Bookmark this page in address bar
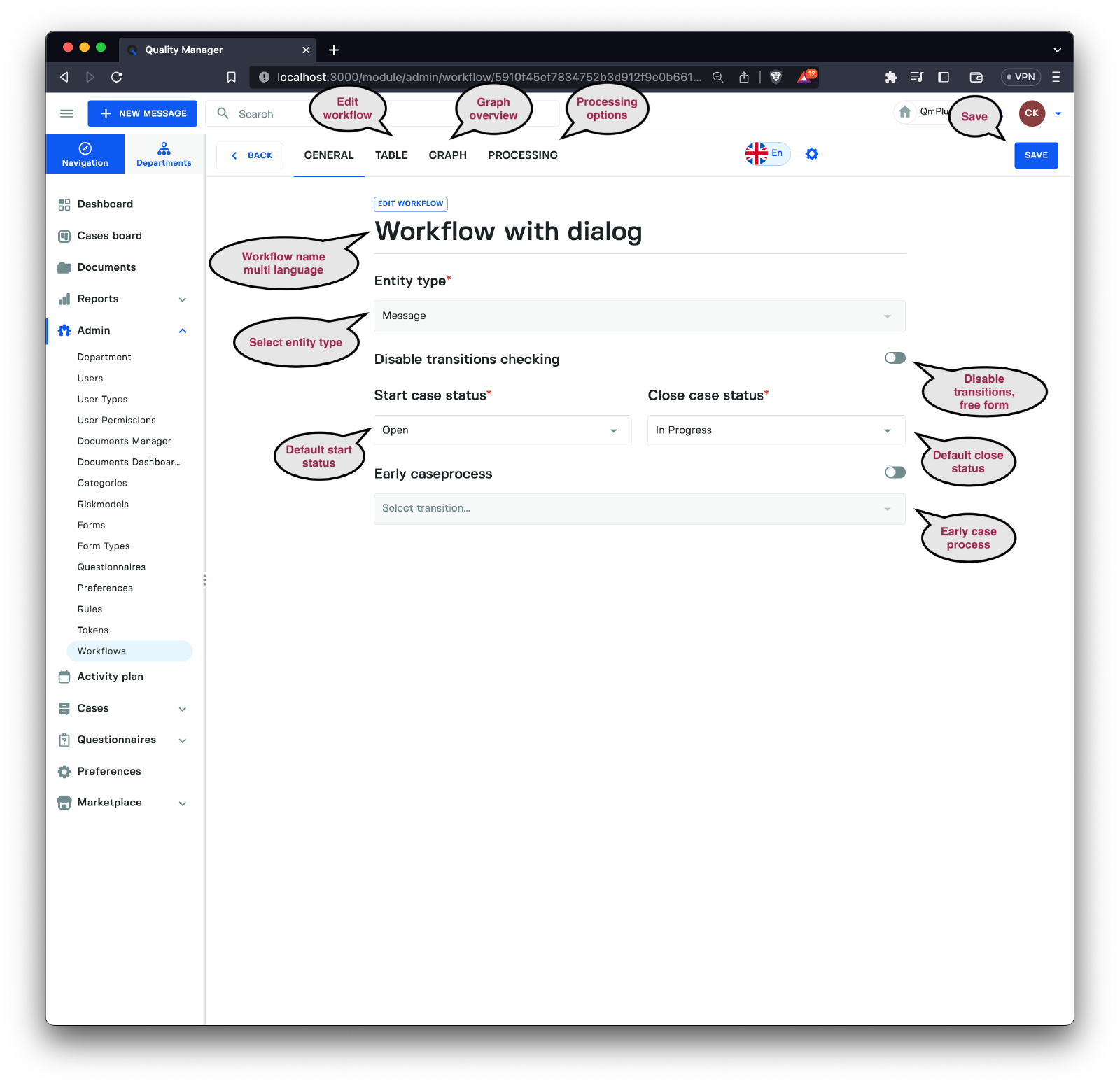The height and width of the screenshot is (1086, 1120). point(231,77)
